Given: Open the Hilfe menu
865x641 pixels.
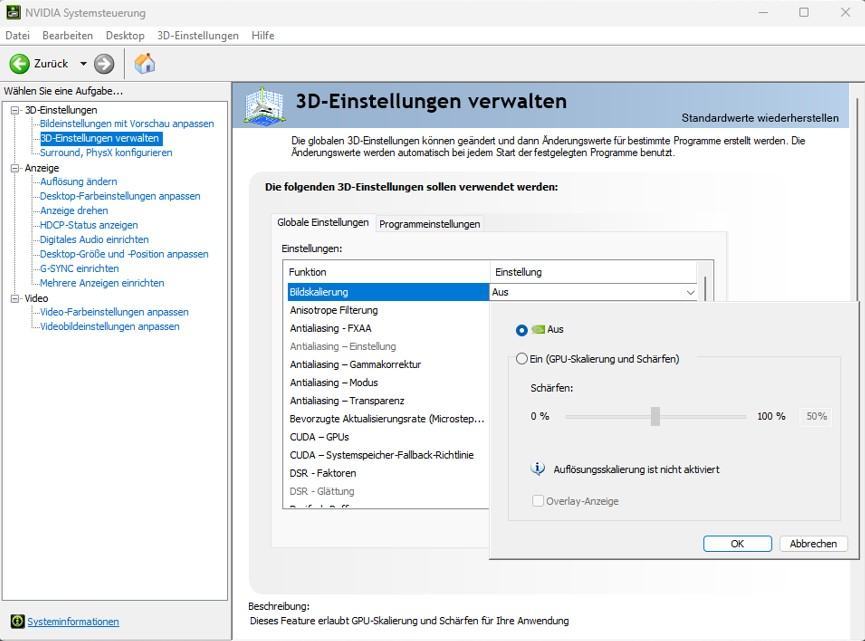Looking at the screenshot, I should pos(263,35).
